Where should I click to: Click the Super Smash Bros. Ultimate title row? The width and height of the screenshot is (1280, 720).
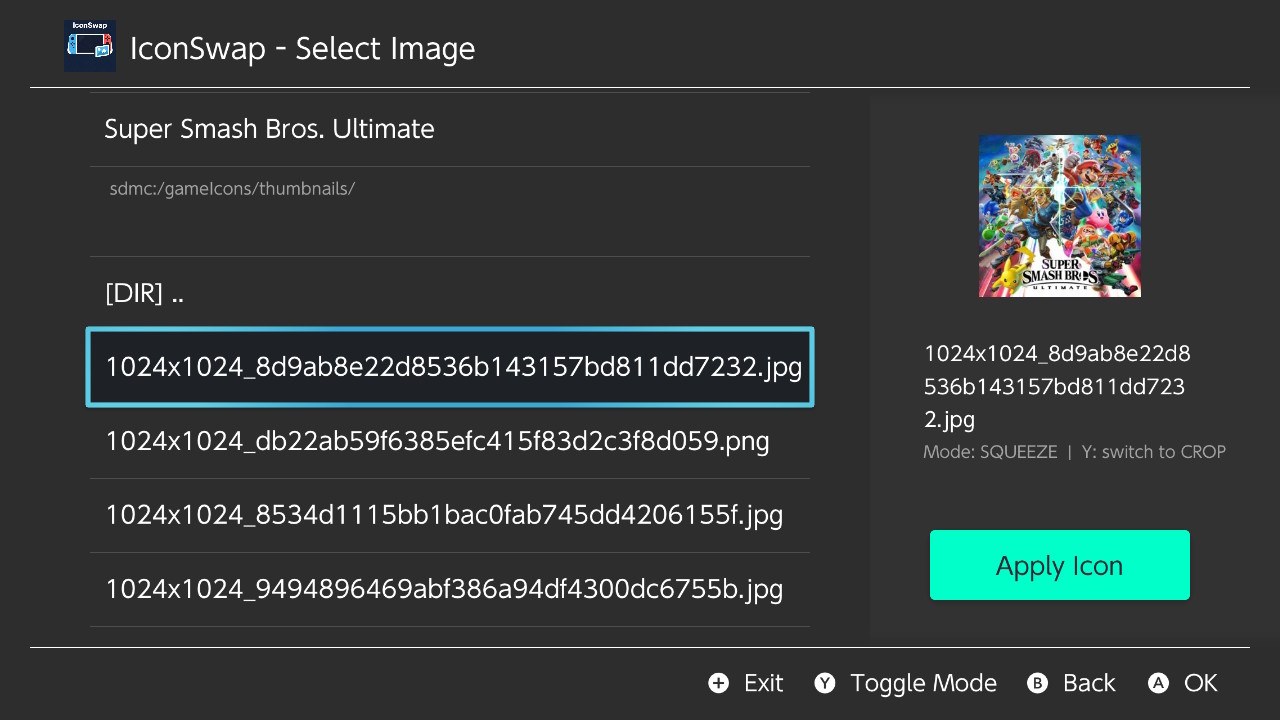tap(450, 129)
